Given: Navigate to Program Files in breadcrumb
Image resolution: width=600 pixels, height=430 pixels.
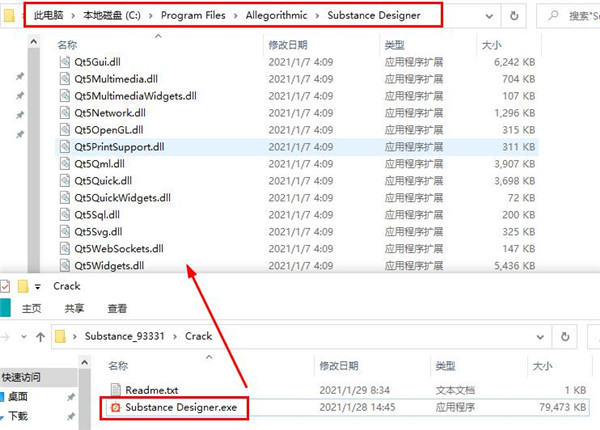Looking at the screenshot, I should (193, 15).
